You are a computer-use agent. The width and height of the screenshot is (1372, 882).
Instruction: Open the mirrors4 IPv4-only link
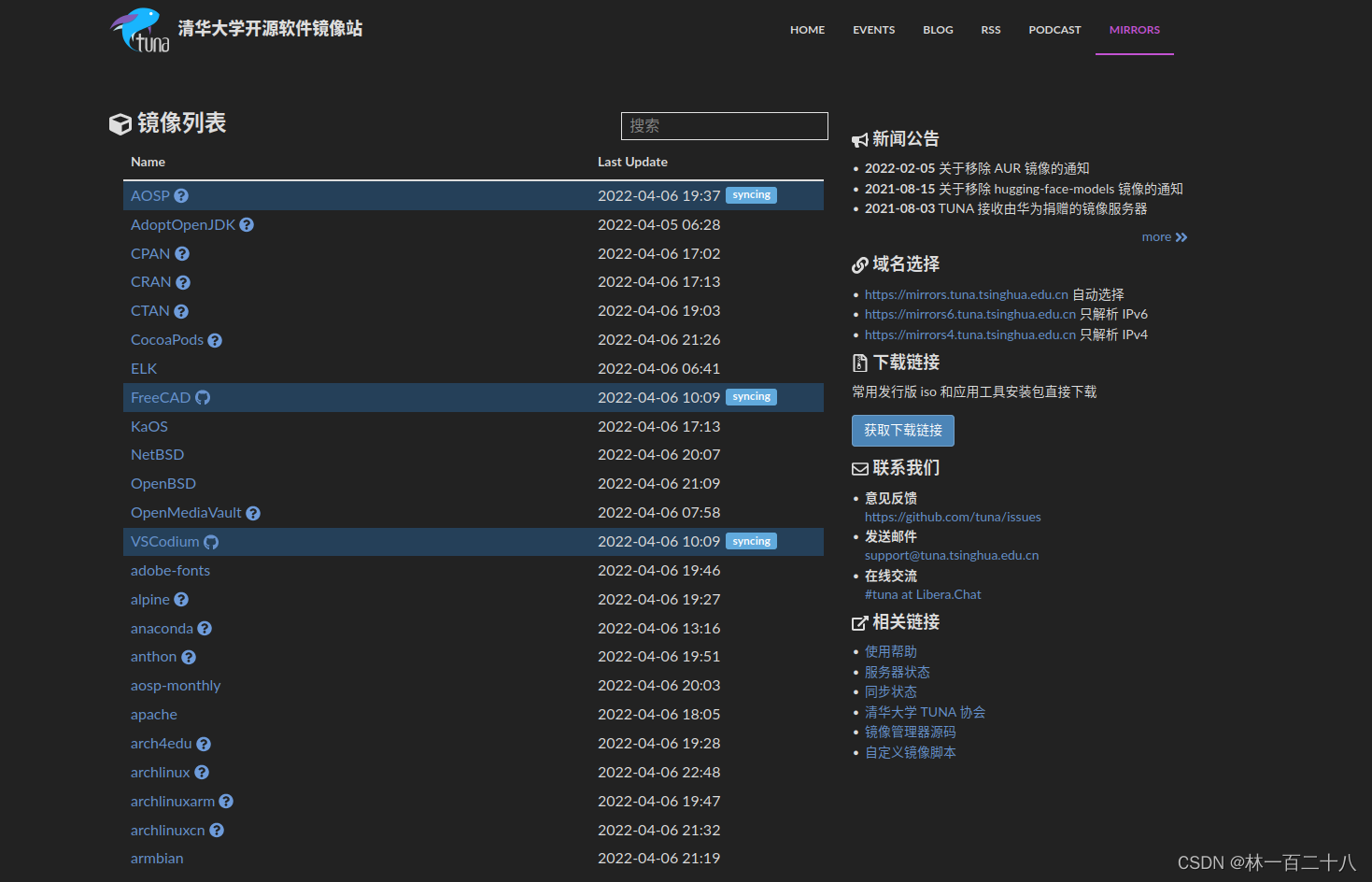[970, 335]
